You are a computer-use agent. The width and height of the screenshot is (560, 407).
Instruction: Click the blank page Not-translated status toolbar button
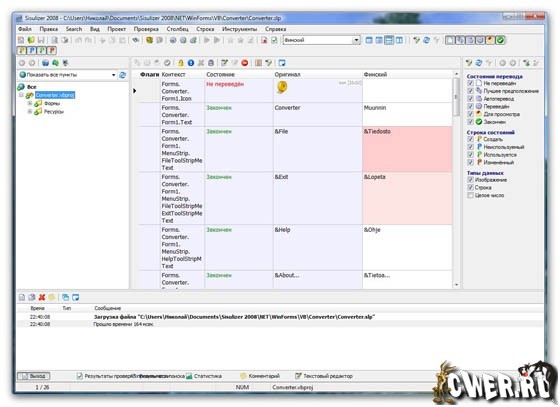450,40
